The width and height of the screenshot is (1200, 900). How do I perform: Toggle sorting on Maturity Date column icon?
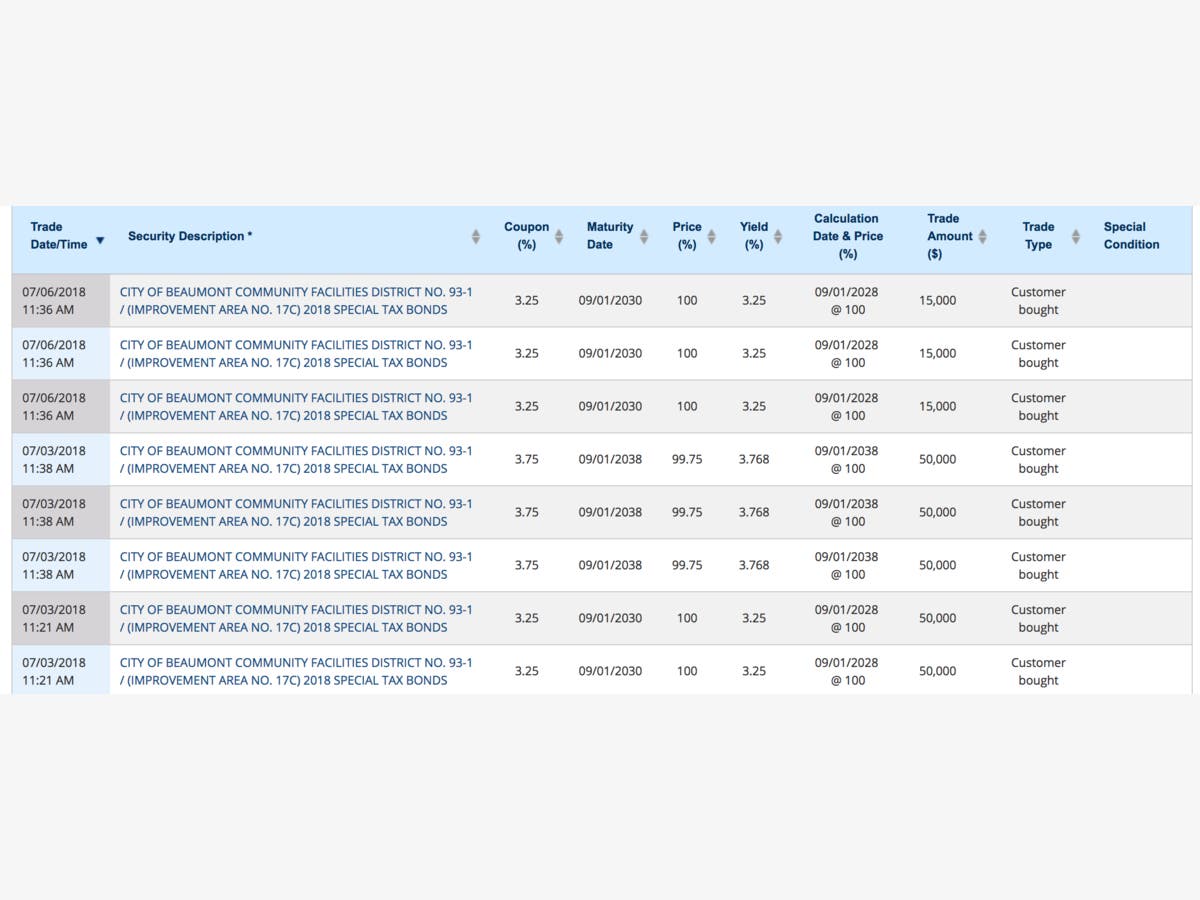tap(645, 237)
